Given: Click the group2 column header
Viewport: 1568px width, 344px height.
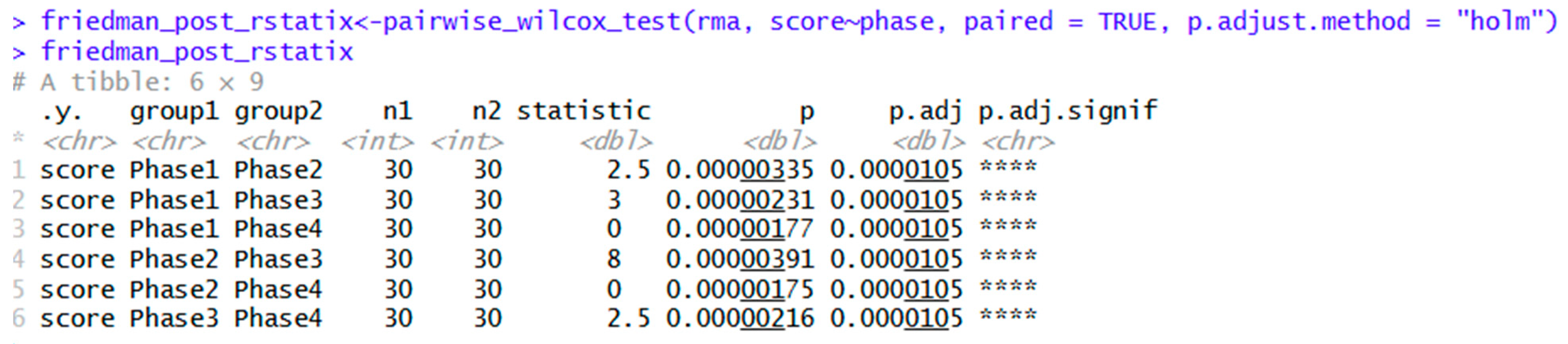Looking at the screenshot, I should coord(278,112).
